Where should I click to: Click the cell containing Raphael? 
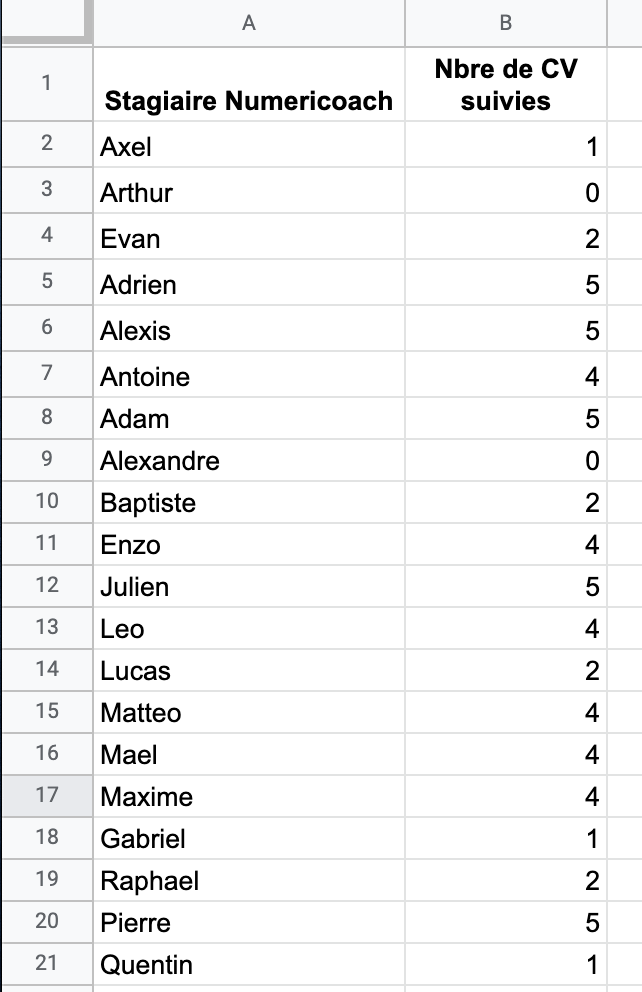[x=249, y=880]
